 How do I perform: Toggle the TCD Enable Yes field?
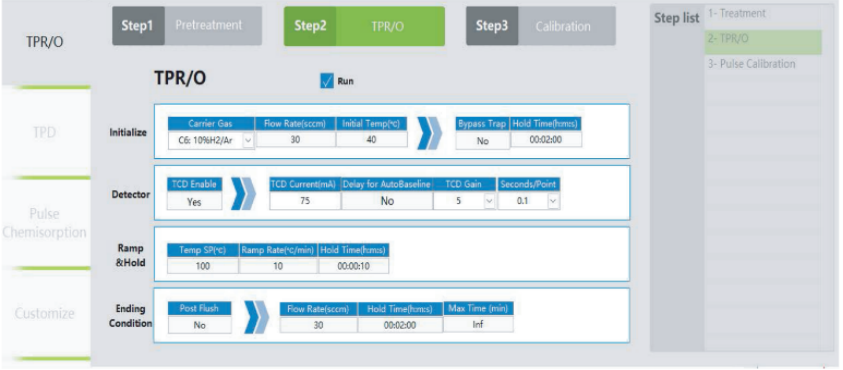(x=194, y=201)
